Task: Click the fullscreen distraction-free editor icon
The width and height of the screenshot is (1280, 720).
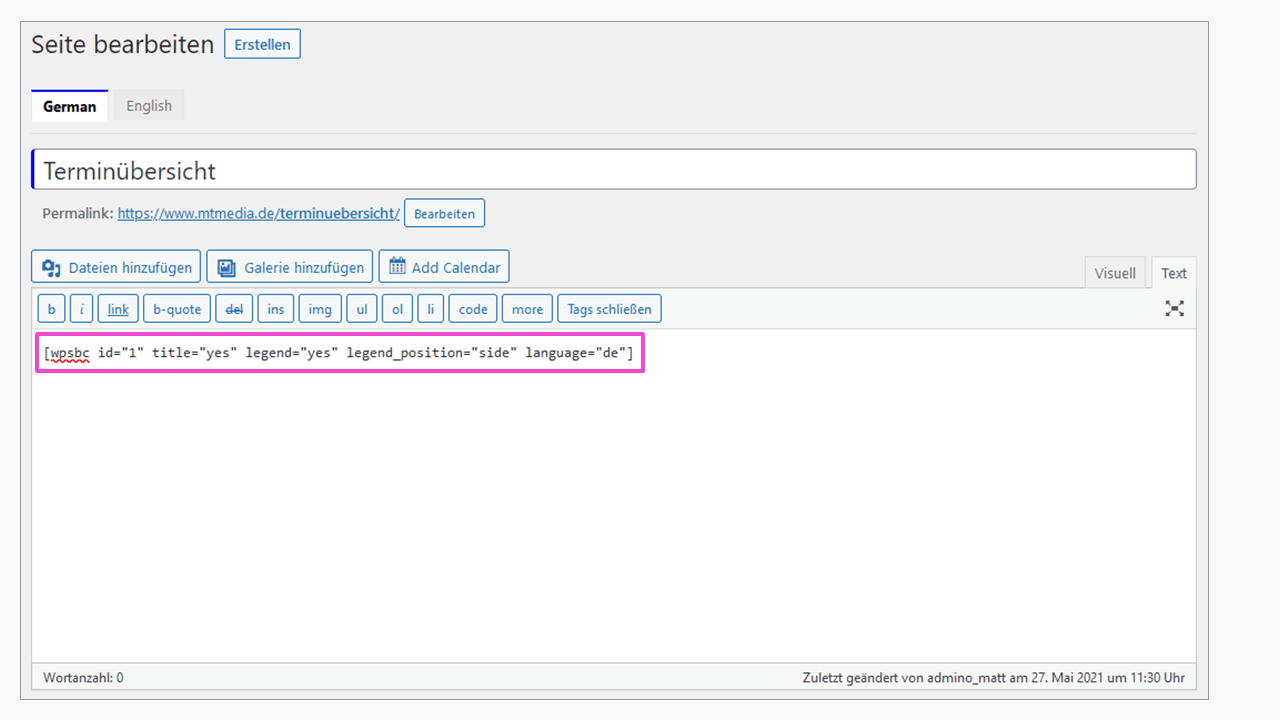Action: 1174,309
